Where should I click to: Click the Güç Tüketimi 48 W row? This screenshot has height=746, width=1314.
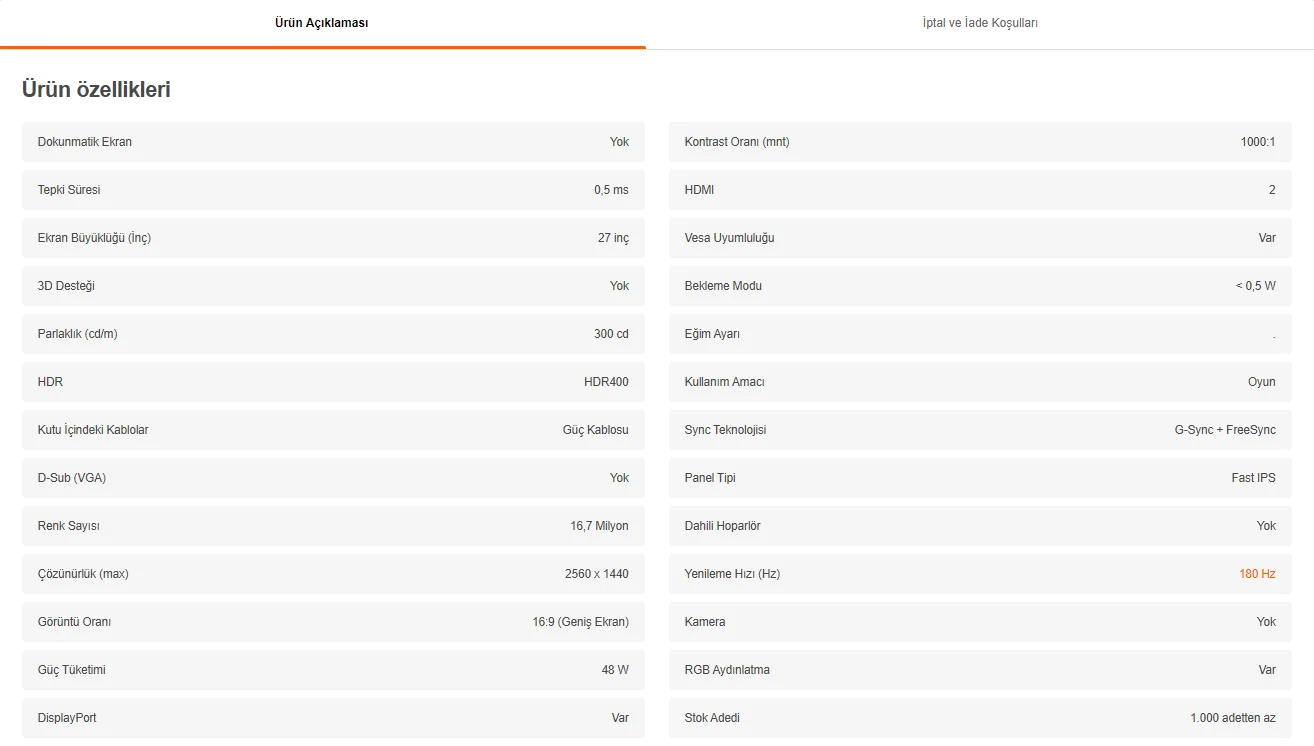point(333,670)
